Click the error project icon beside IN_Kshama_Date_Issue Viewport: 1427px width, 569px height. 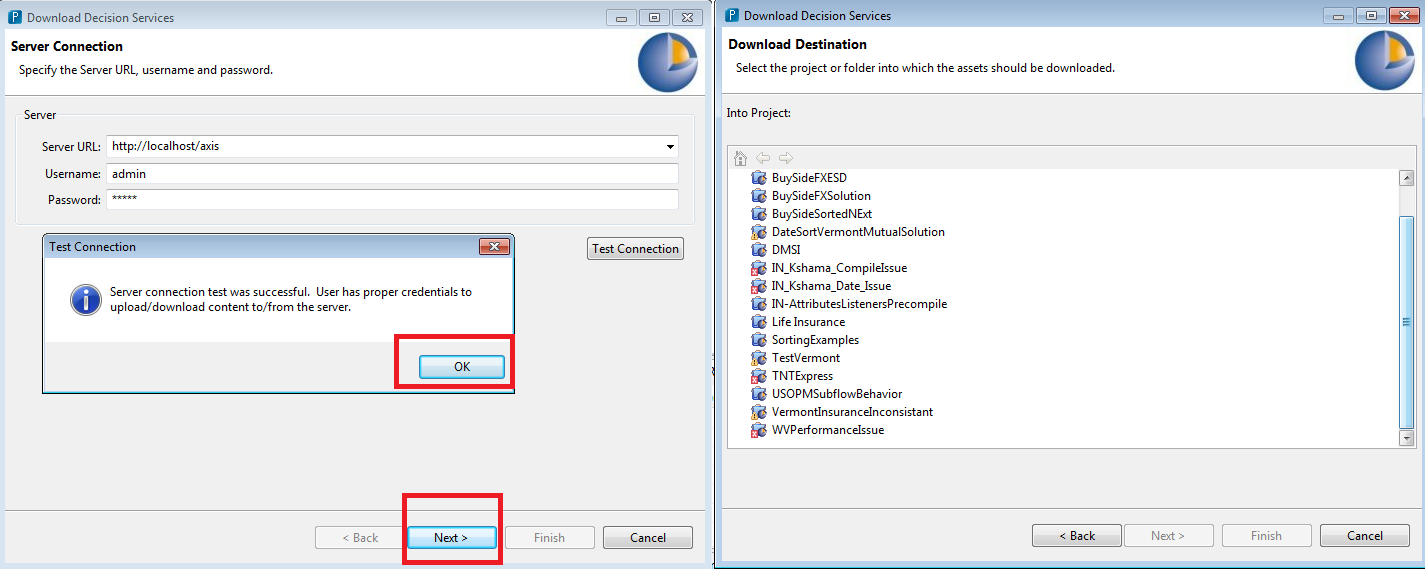coord(759,286)
